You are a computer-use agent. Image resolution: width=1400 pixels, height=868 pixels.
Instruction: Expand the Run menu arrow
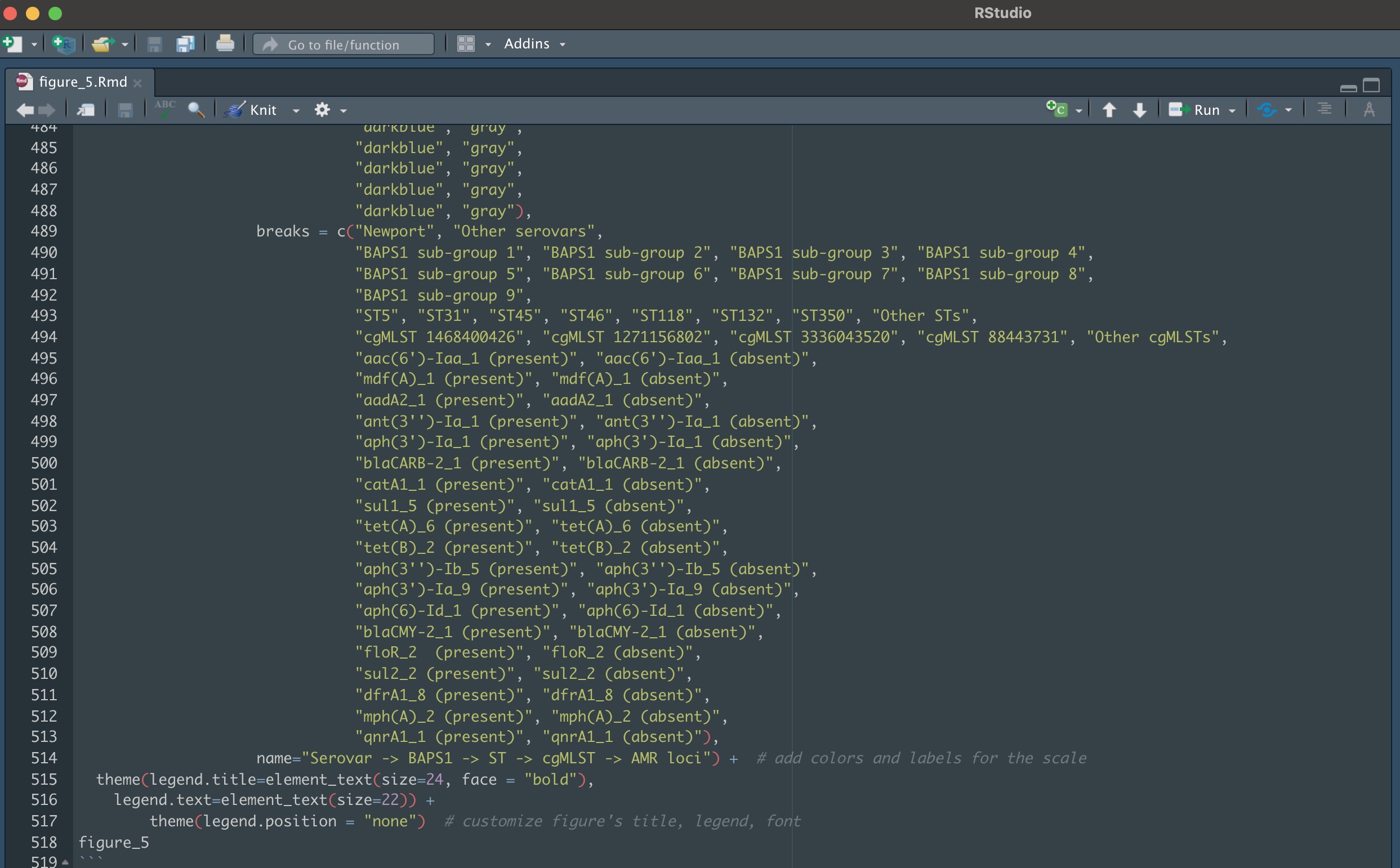(x=1232, y=110)
